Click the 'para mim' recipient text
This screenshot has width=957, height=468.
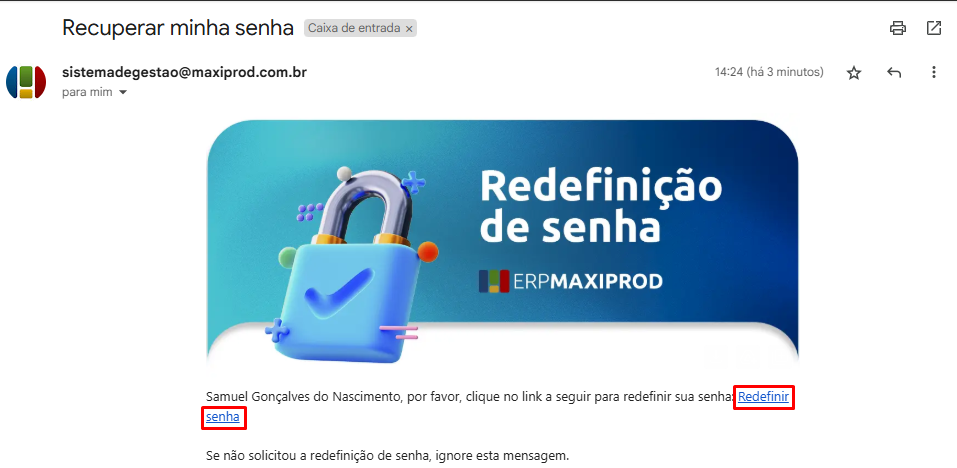pyautogui.click(x=87, y=93)
